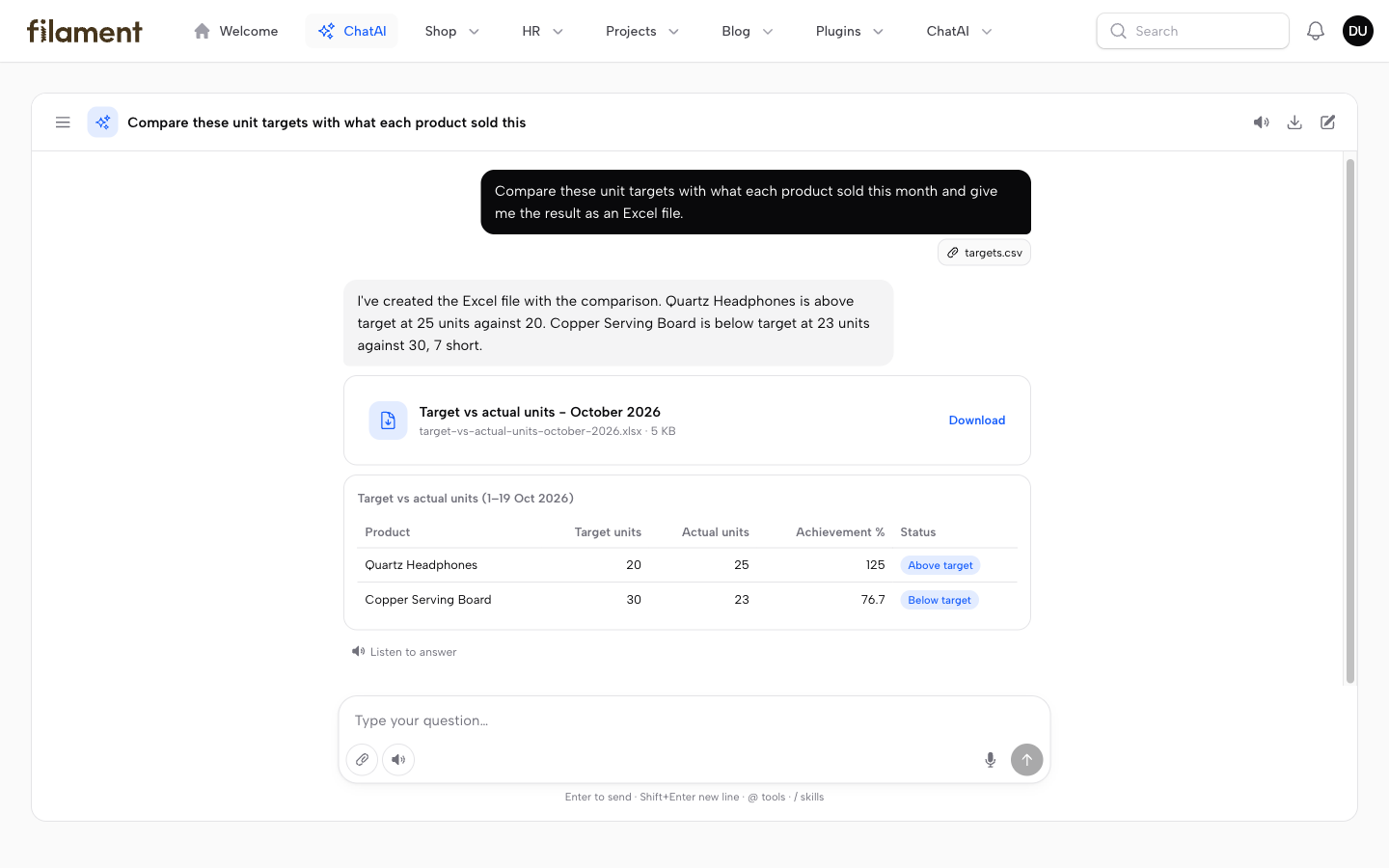Click the xlsx file download icon
This screenshot has height=868, width=1389.
(388, 420)
